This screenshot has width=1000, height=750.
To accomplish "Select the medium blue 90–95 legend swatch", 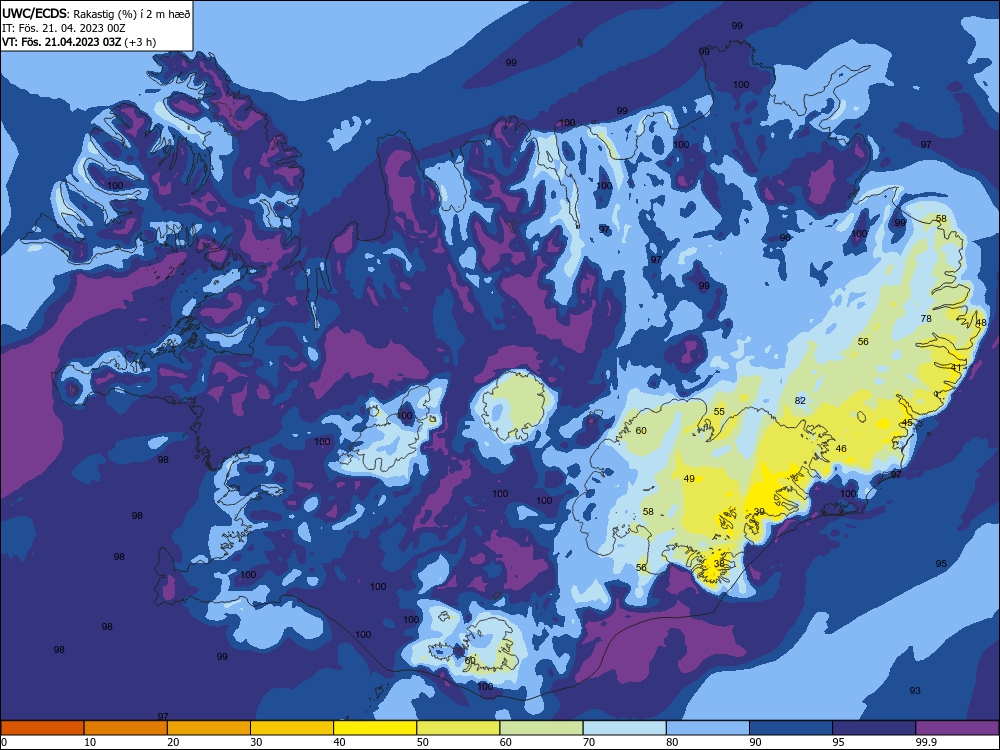I will [791, 728].
